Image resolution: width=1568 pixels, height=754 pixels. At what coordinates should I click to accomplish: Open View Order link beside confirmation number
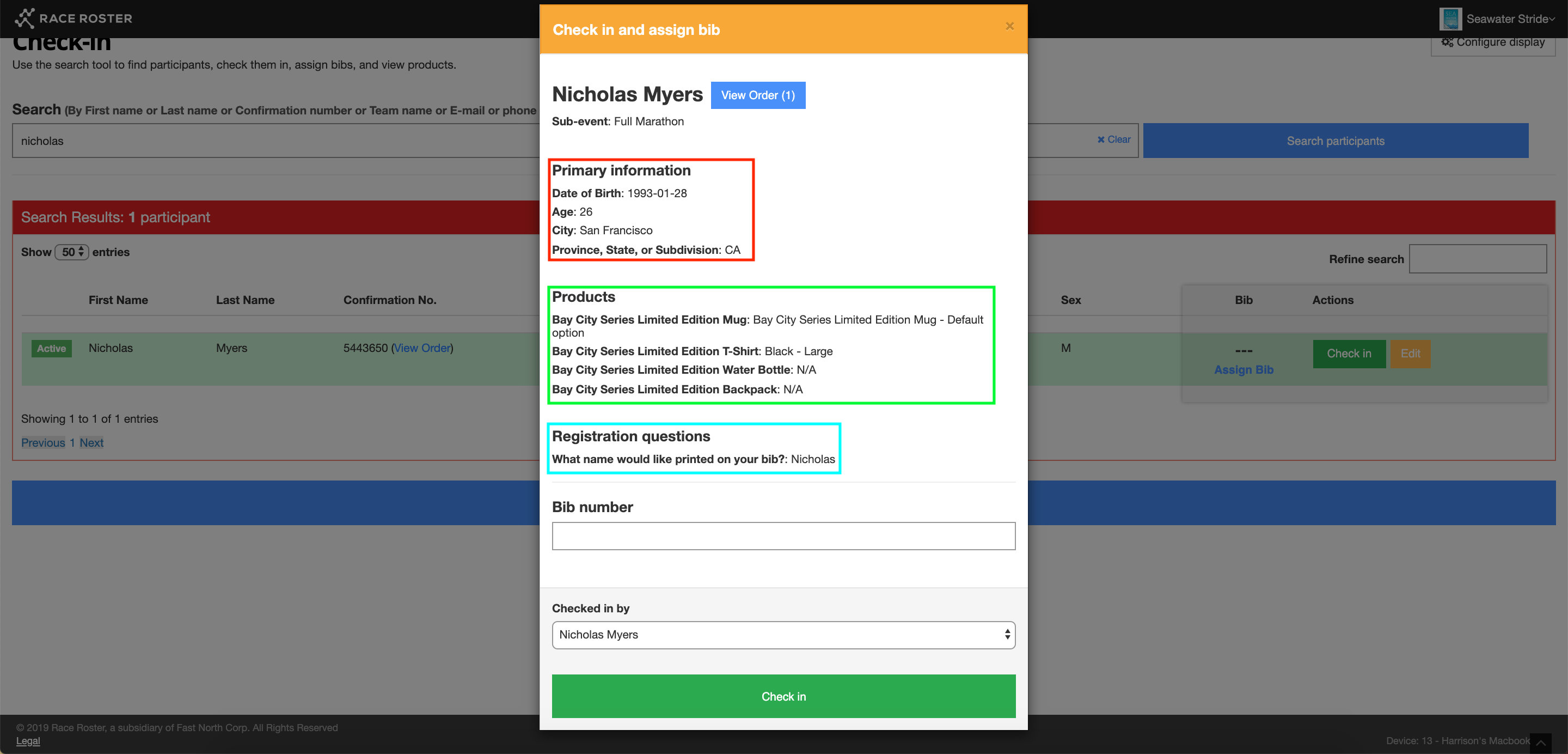422,348
